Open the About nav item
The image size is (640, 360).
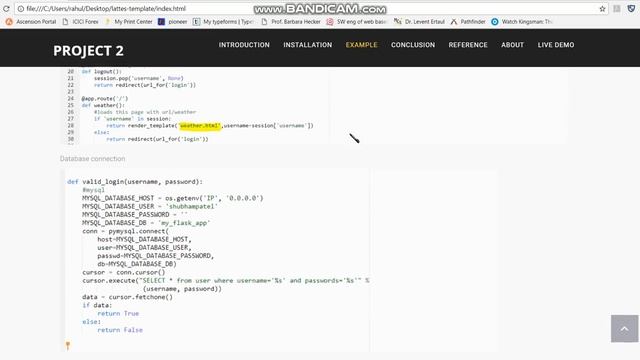[x=513, y=45]
